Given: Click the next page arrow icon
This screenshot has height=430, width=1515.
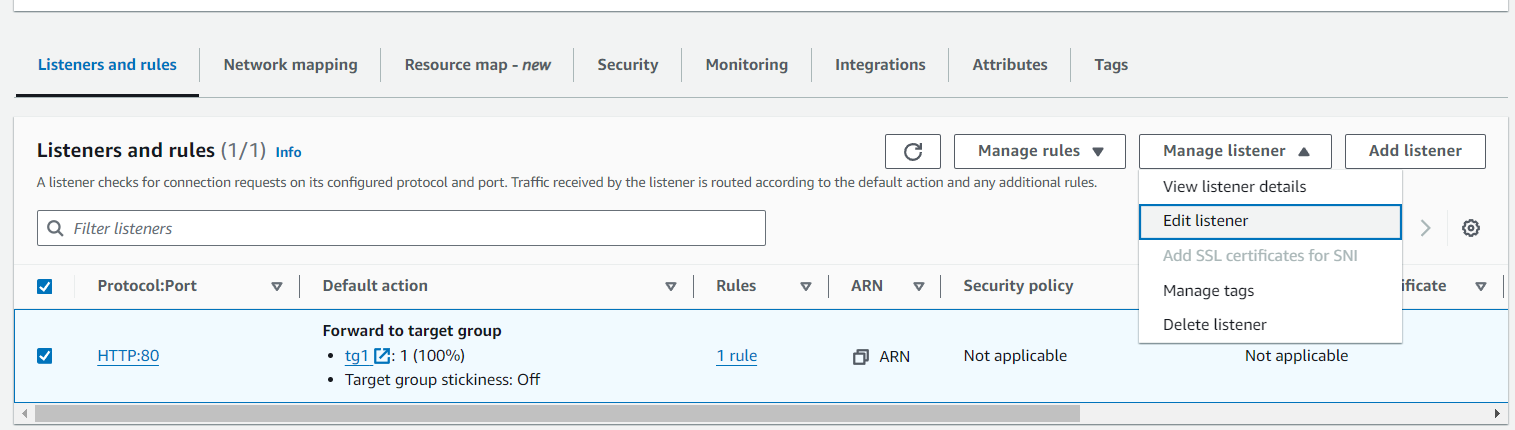Looking at the screenshot, I should 1425,228.
